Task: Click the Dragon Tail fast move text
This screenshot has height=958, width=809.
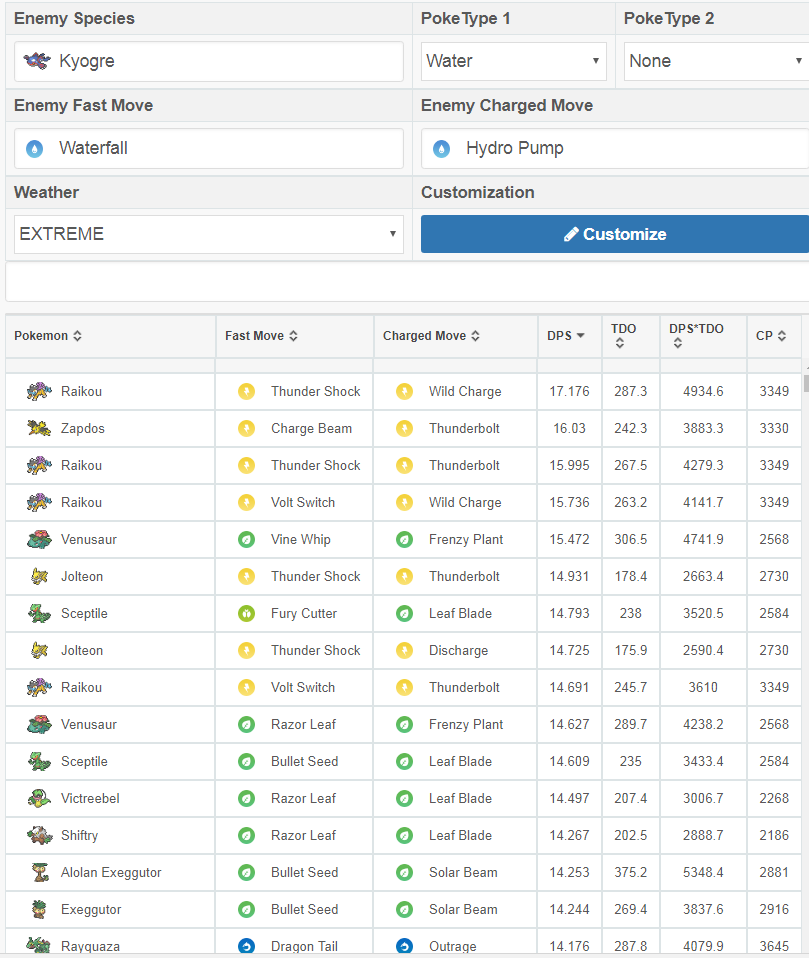Action: click(x=304, y=946)
